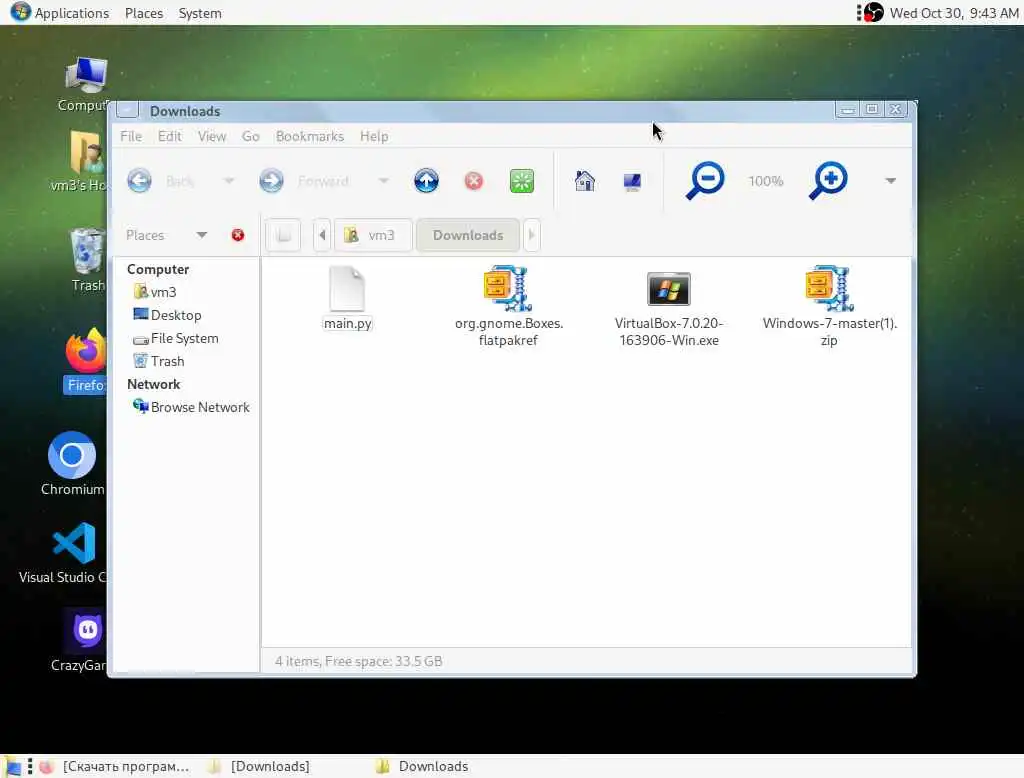Zoom in with the plus magnifier

(828, 180)
